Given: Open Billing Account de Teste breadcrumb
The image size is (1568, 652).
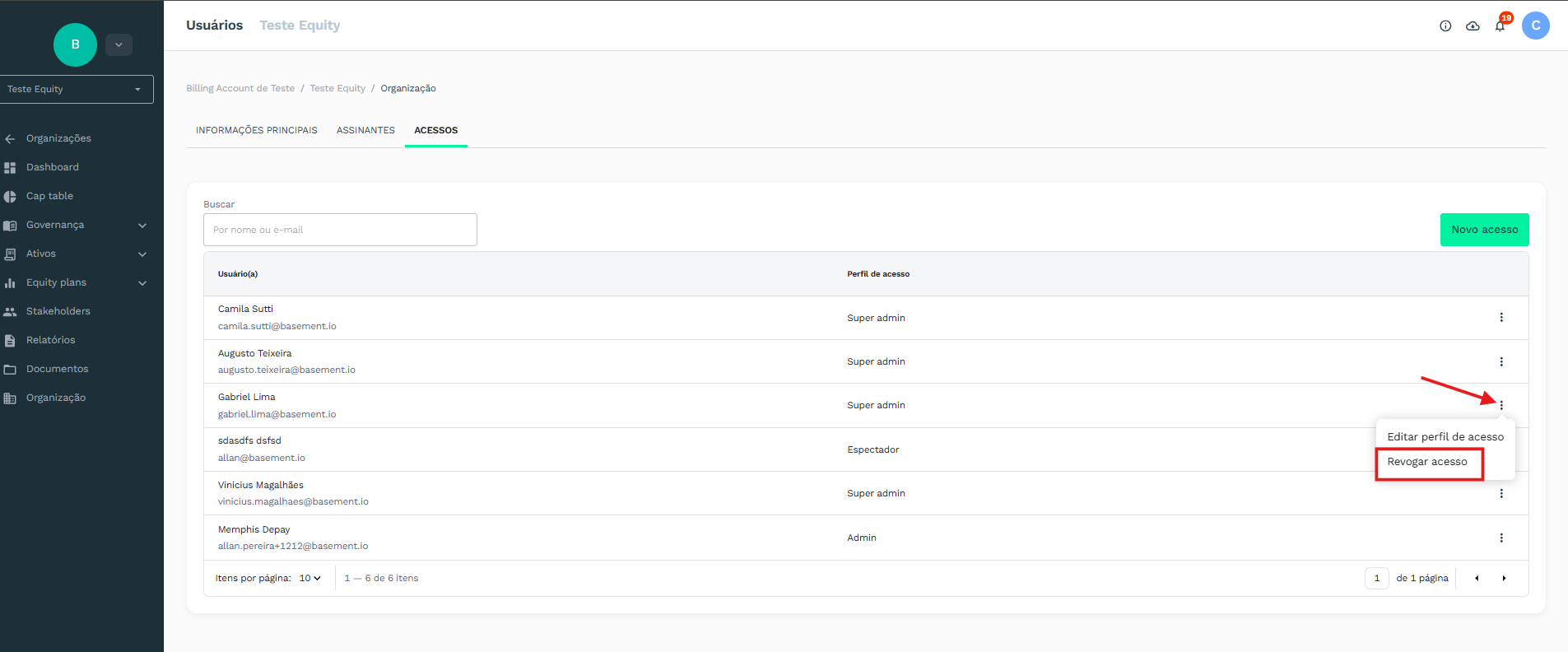Looking at the screenshot, I should tap(240, 88).
